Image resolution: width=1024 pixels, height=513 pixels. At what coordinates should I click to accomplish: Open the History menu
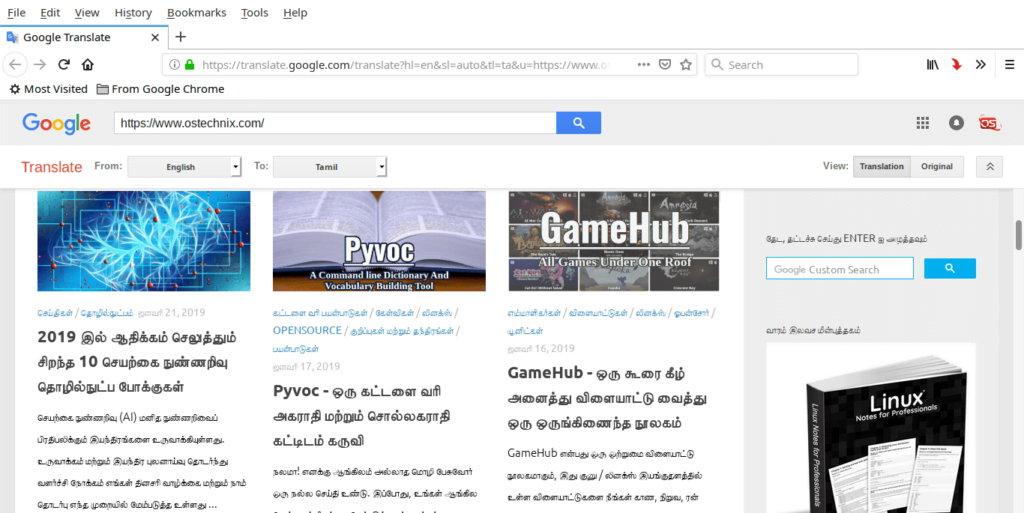click(x=133, y=13)
